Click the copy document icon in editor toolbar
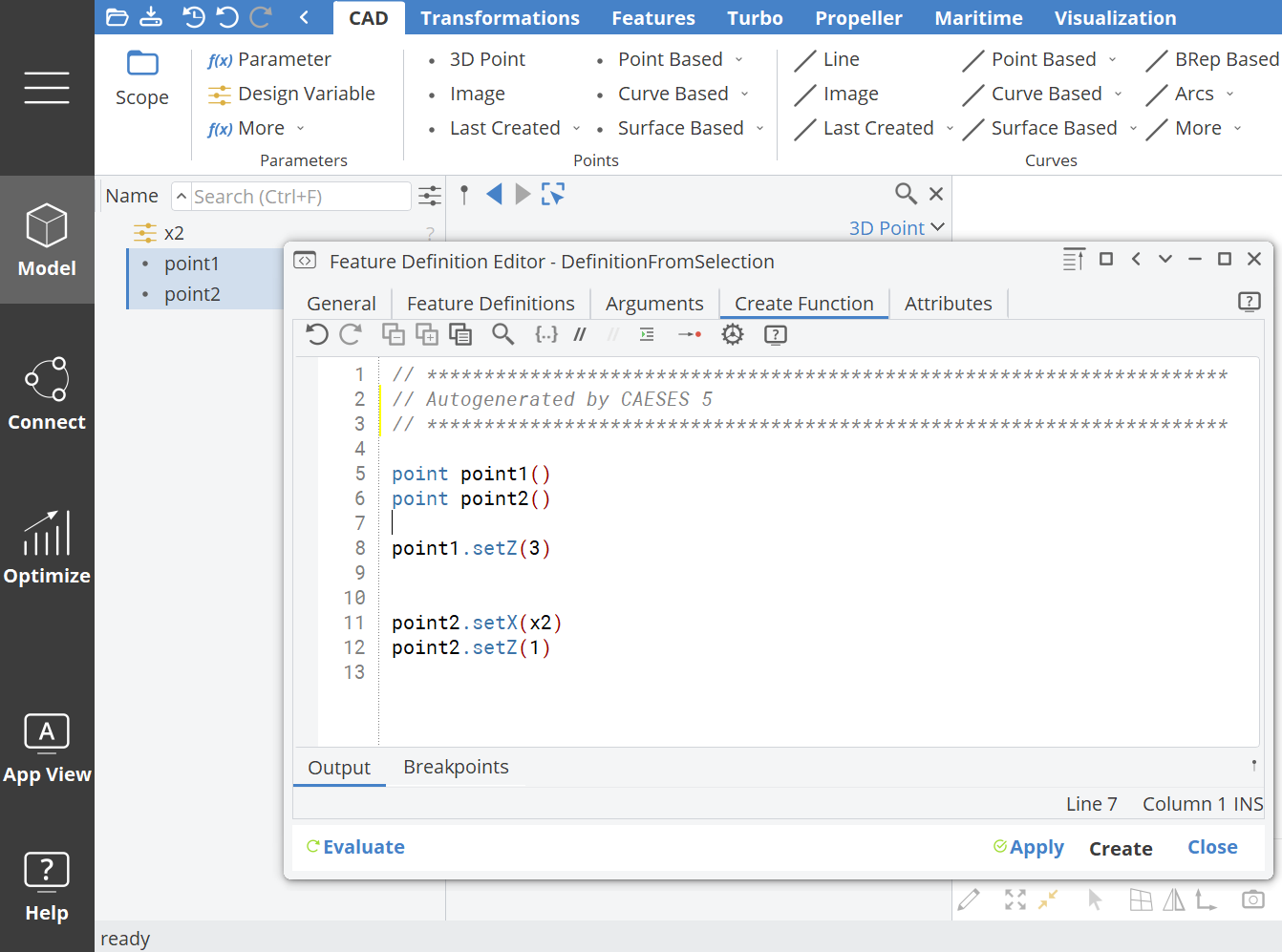The height and width of the screenshot is (952, 1282). pos(460,334)
